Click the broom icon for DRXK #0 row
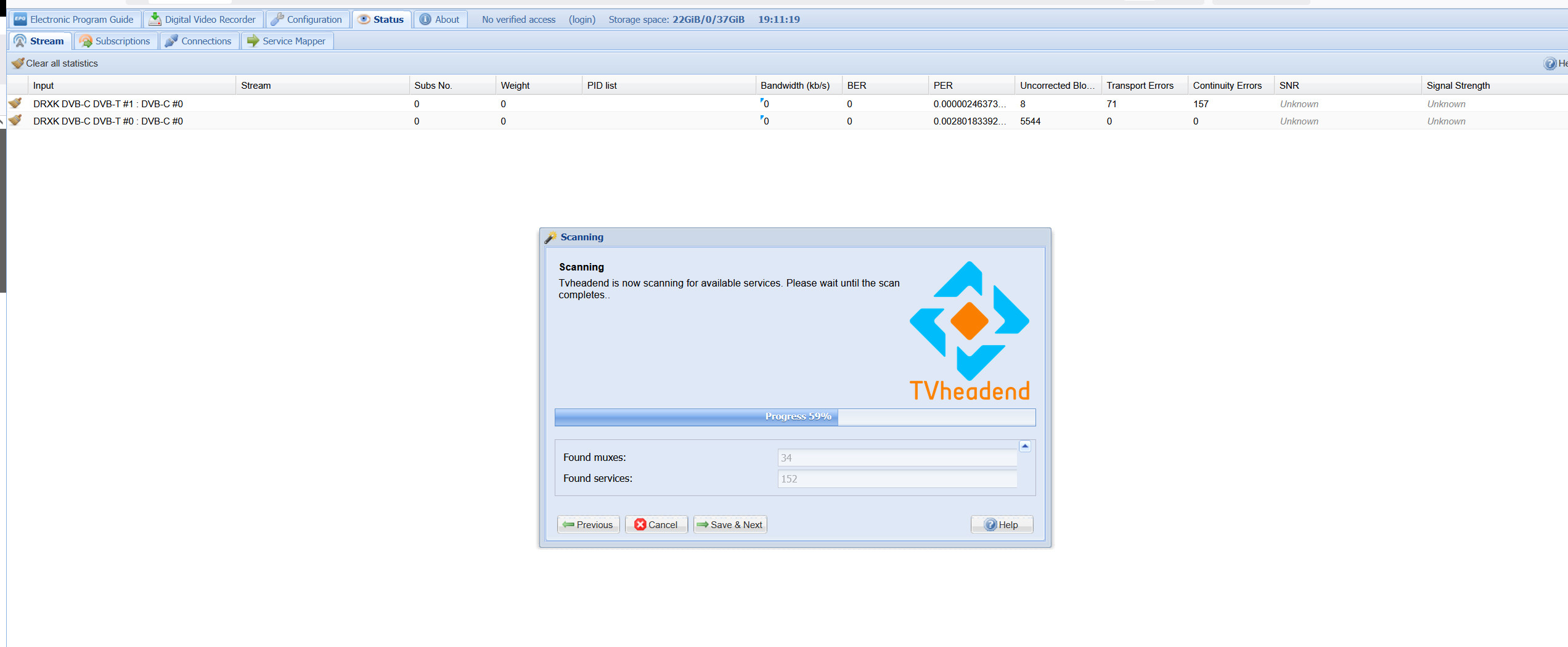This screenshot has height=647, width=1568. (x=15, y=120)
